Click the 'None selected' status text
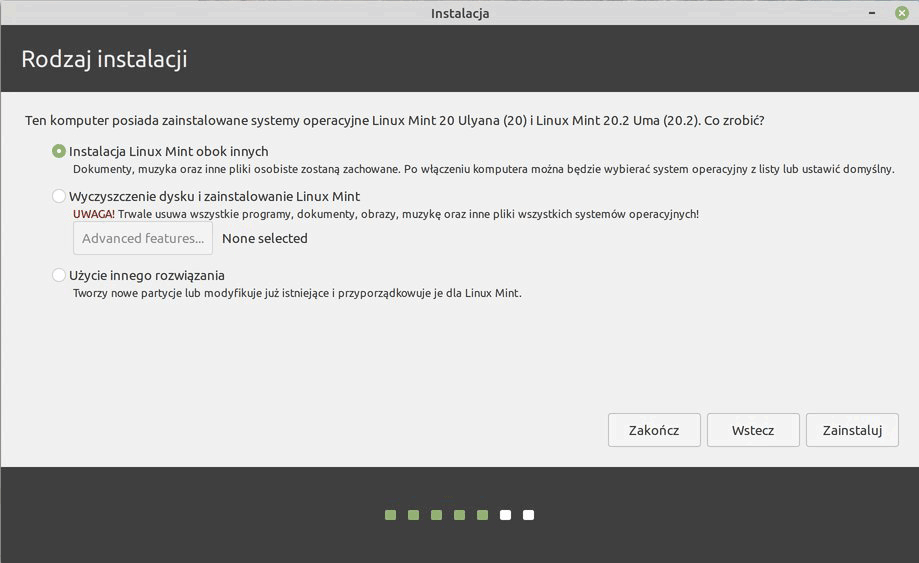This screenshot has width=919, height=563. [265, 238]
